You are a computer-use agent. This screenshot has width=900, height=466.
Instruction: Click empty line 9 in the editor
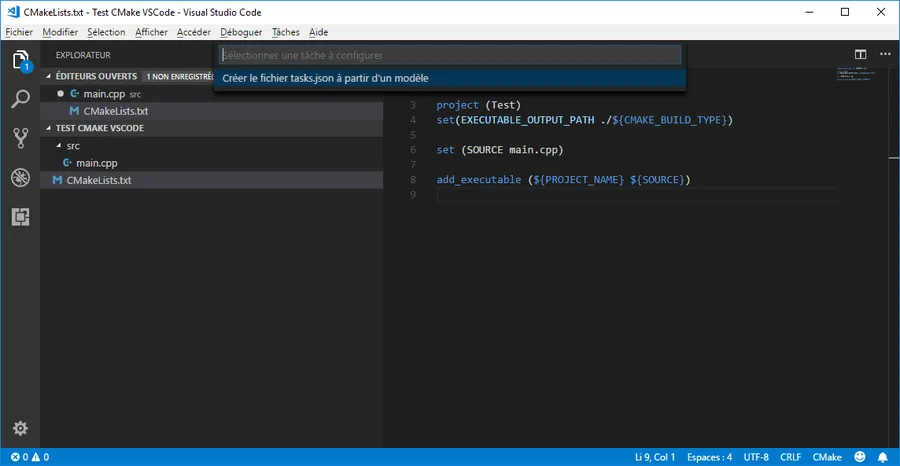coord(635,195)
